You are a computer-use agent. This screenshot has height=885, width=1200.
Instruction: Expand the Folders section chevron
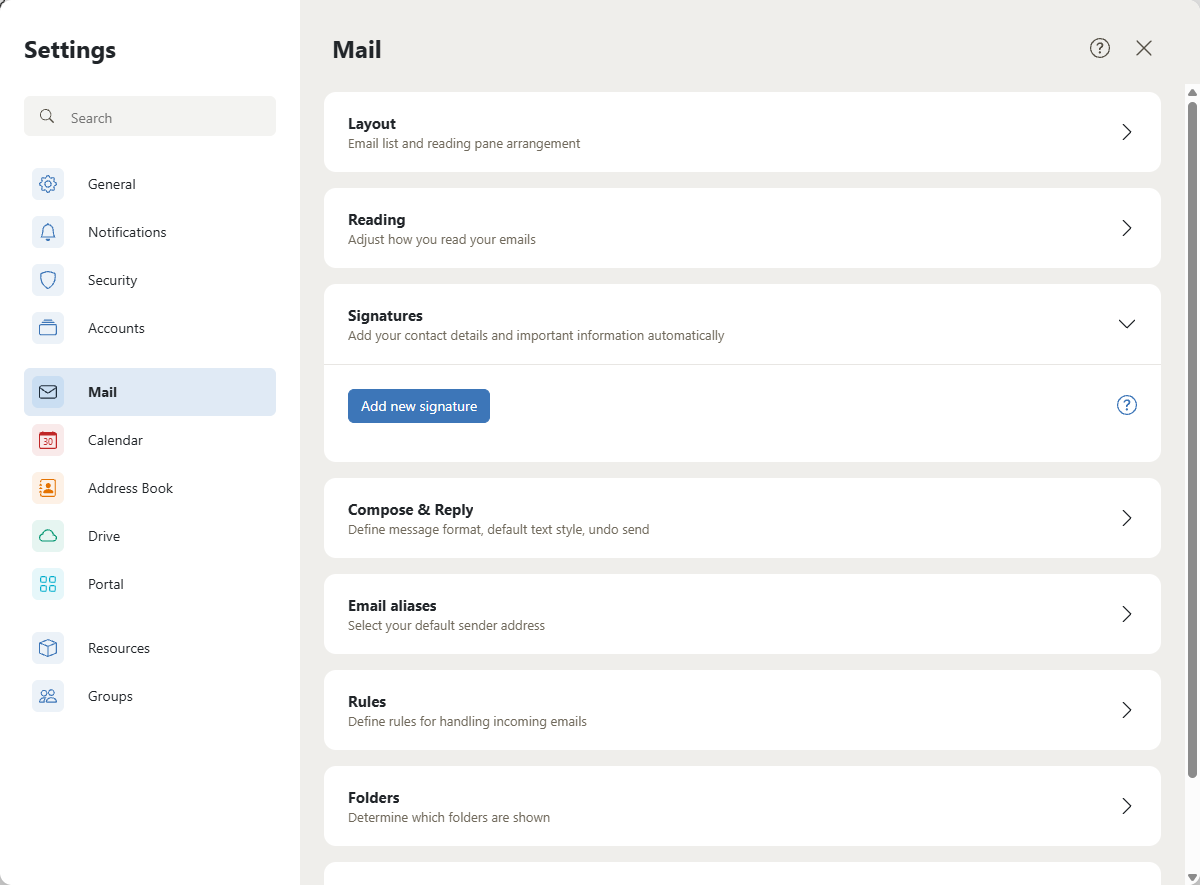(x=1127, y=806)
